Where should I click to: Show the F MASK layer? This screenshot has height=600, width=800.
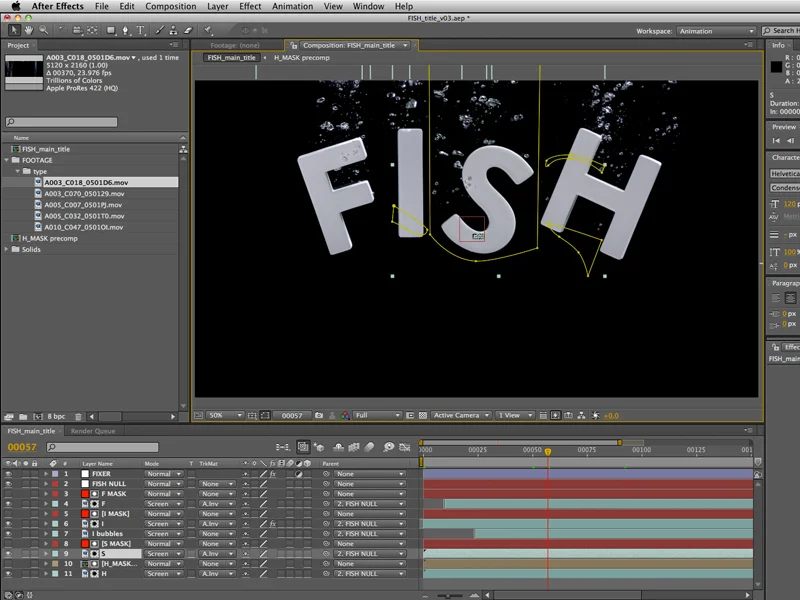8,494
